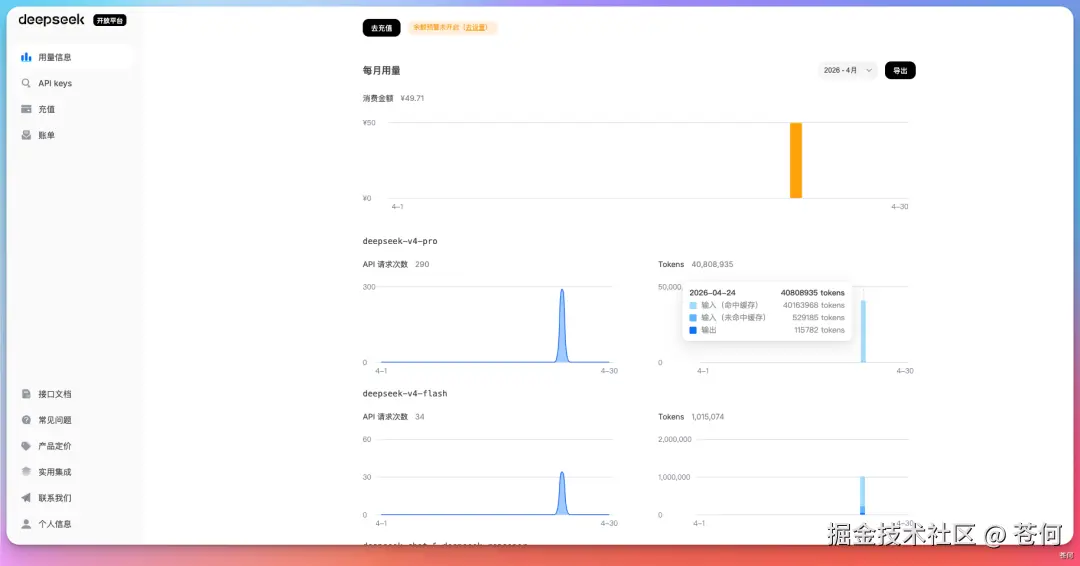Image resolution: width=1080 pixels, height=566 pixels.
Task: Click the API keys magnifier icon
Action: (x=26, y=83)
